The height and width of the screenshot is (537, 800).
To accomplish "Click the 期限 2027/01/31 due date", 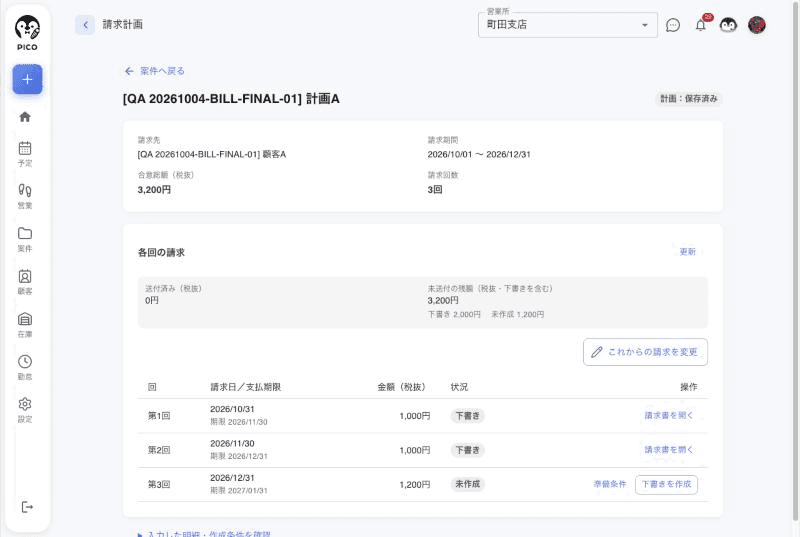I will click(x=239, y=490).
